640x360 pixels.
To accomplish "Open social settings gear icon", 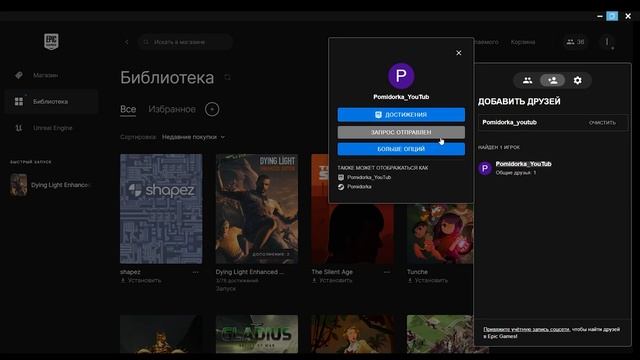I will 578,80.
